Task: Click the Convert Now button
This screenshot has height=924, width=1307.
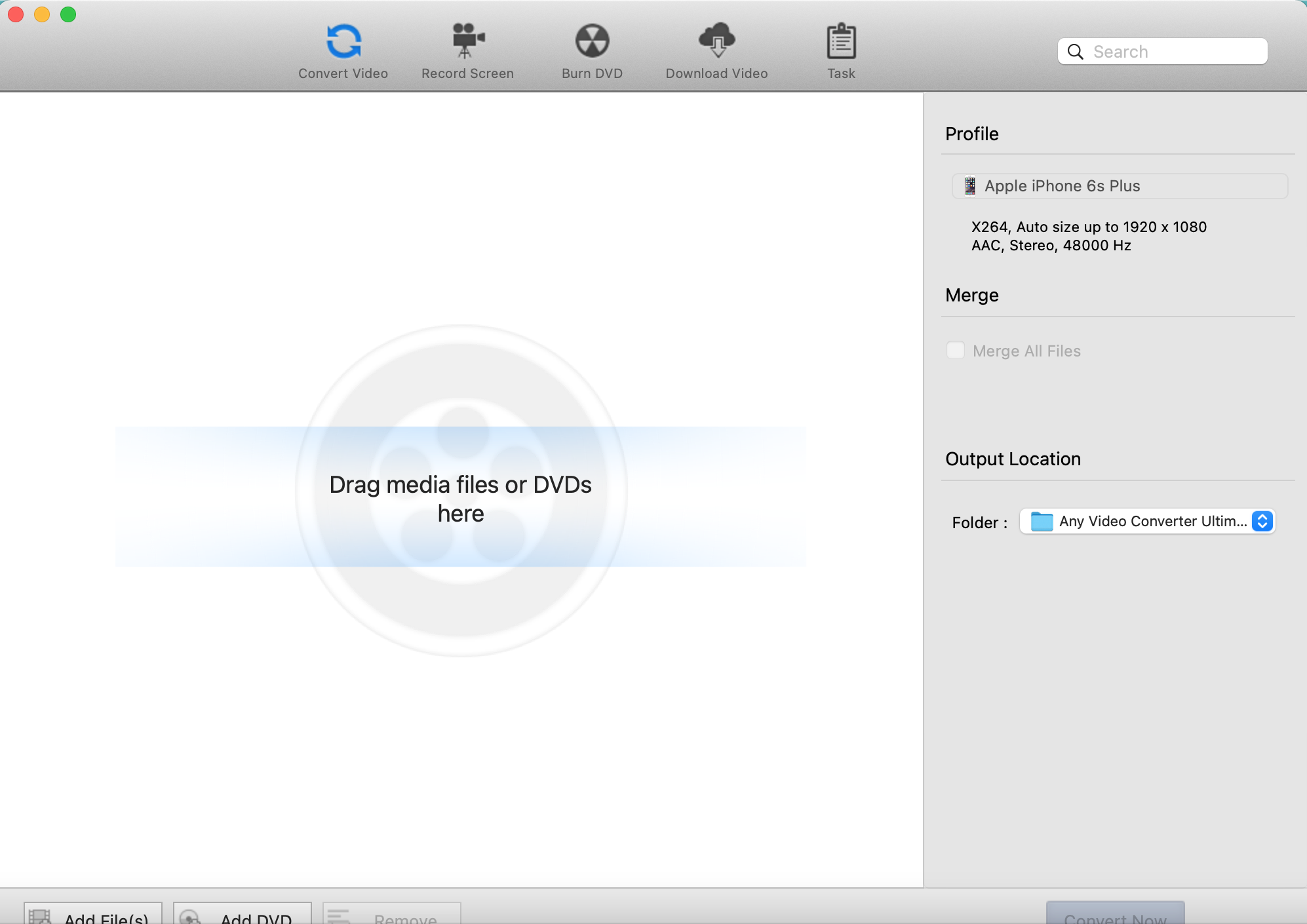Action: (1115, 915)
